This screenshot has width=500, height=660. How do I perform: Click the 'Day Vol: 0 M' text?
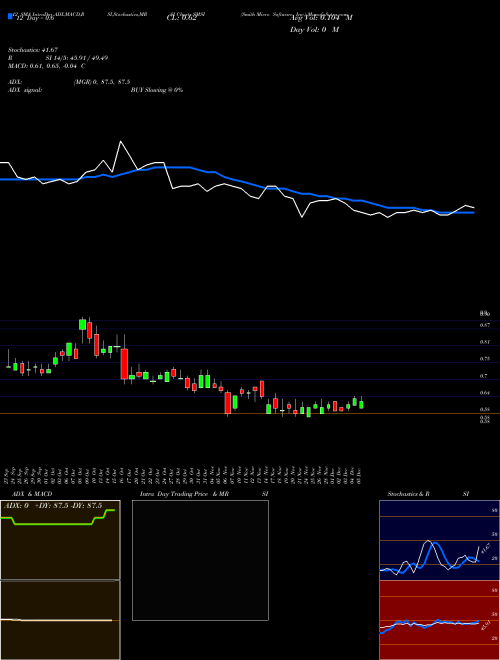pos(314,30)
